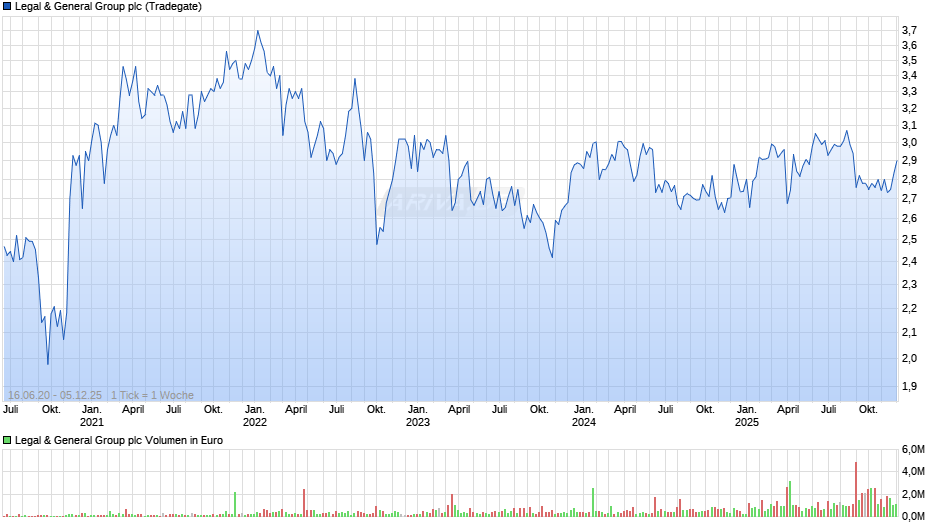Click the green legend square beside Volumen in Euro
Image resolution: width=940 pixels, height=526 pixels.
point(7,440)
